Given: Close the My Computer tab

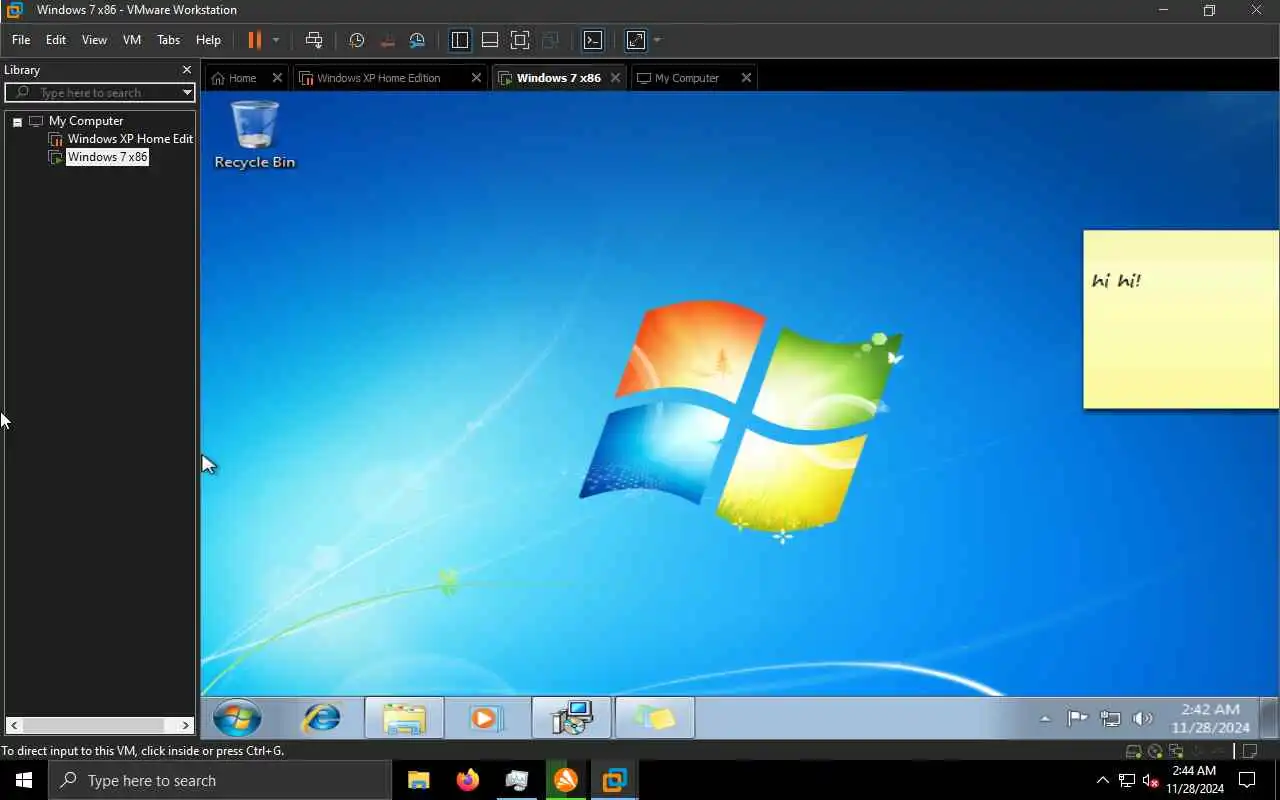Looking at the screenshot, I should point(746,78).
